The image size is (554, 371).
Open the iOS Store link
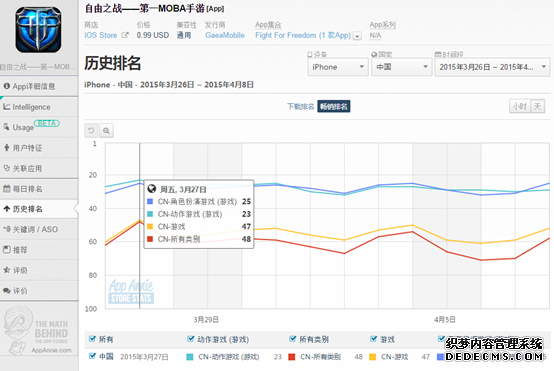point(100,35)
